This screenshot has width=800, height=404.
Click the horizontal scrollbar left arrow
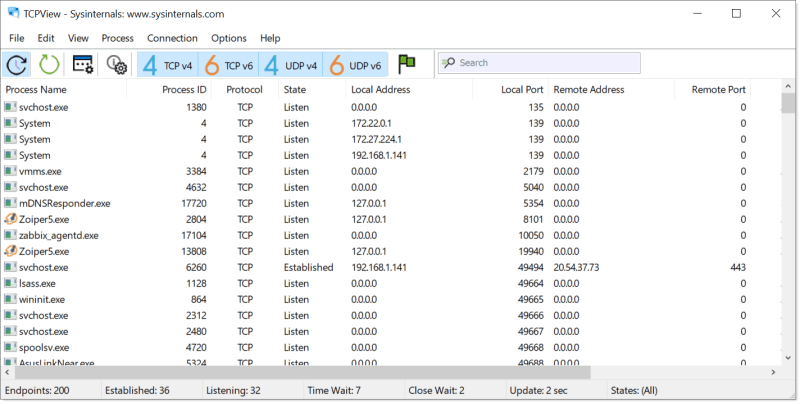pos(7,372)
